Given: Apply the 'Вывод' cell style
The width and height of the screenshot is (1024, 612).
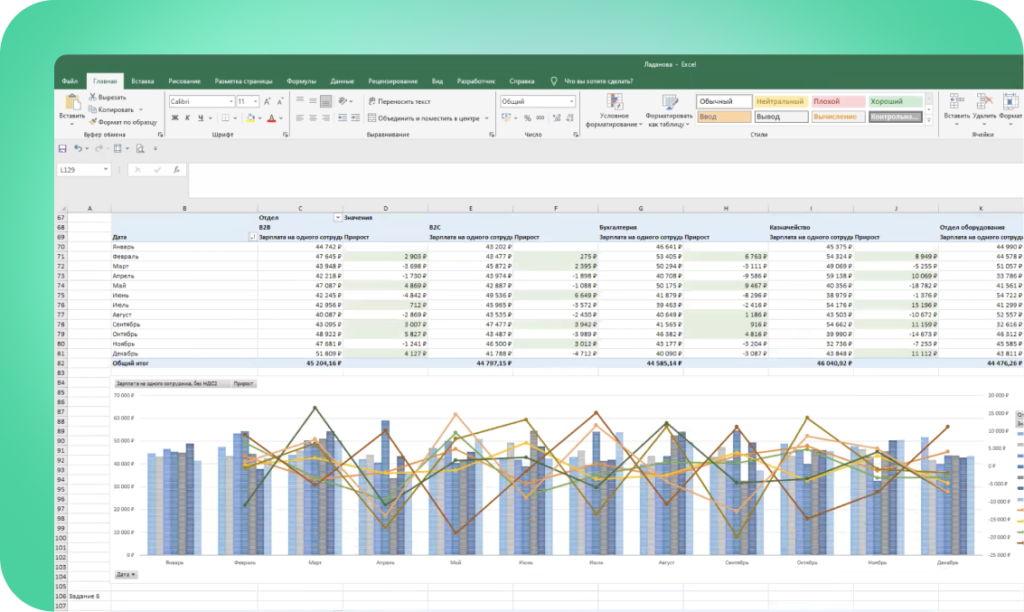Looking at the screenshot, I should tap(780, 116).
